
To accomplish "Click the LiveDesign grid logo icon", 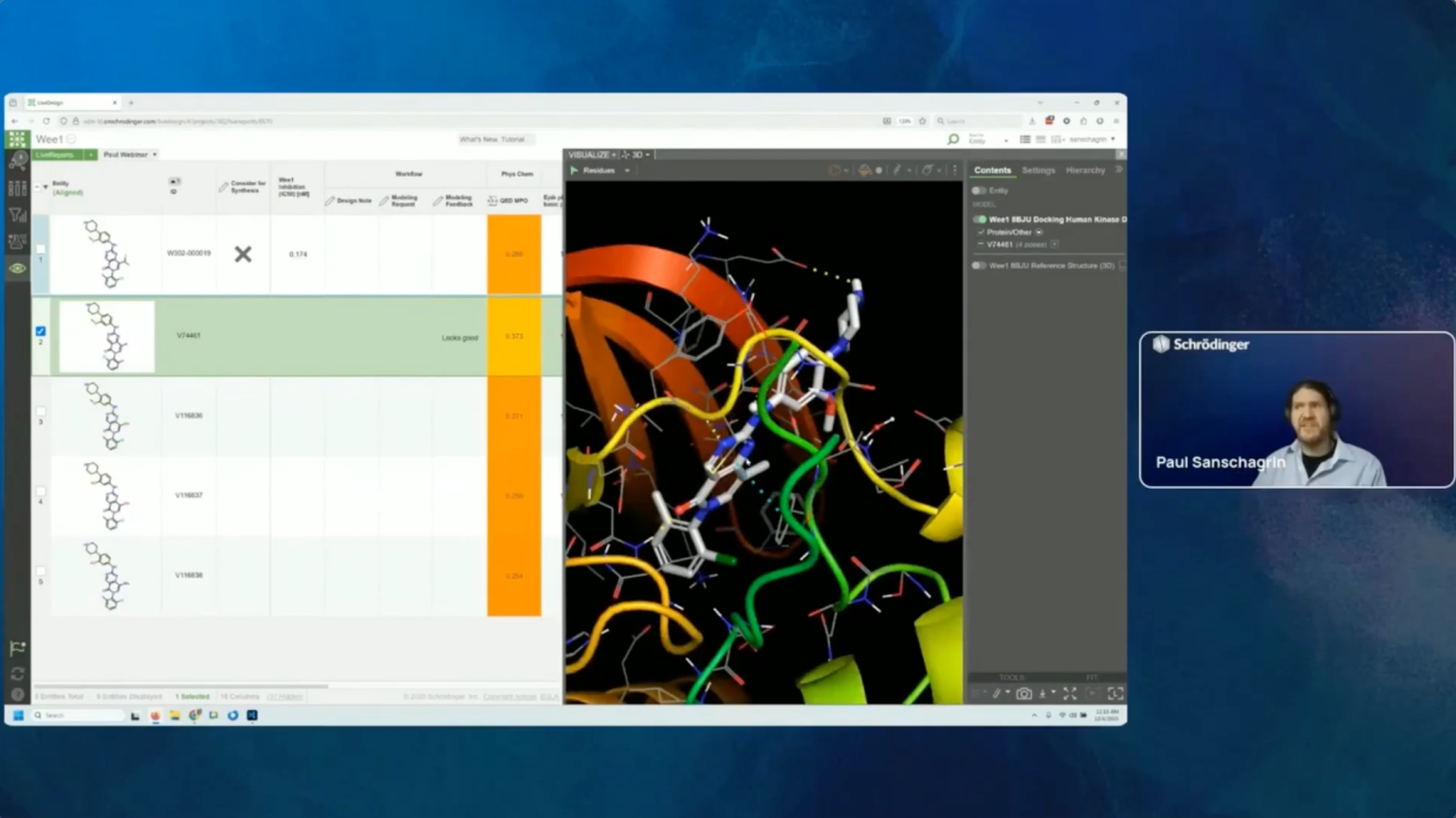I will click(x=17, y=139).
